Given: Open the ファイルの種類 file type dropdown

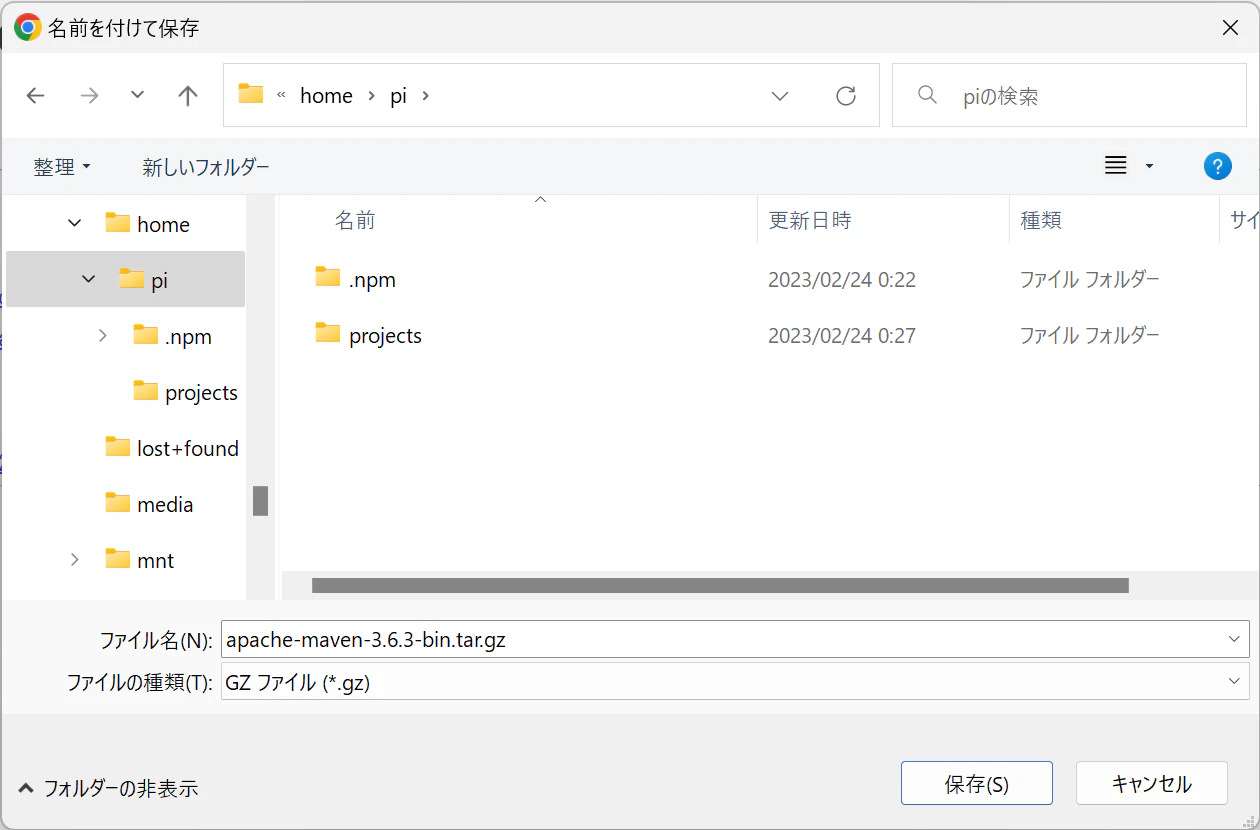Looking at the screenshot, I should pos(735,682).
